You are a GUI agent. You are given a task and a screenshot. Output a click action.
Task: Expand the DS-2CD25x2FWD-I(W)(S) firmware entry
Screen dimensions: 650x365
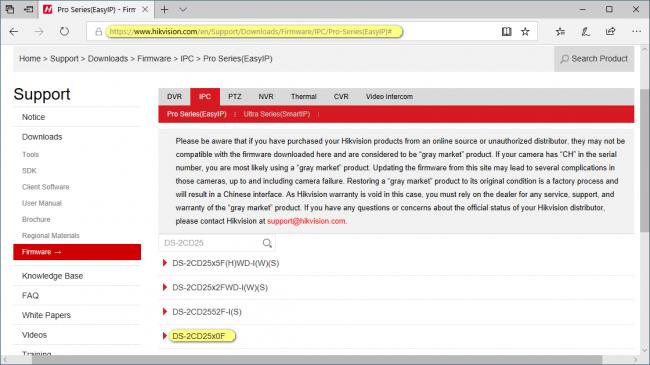(220, 287)
